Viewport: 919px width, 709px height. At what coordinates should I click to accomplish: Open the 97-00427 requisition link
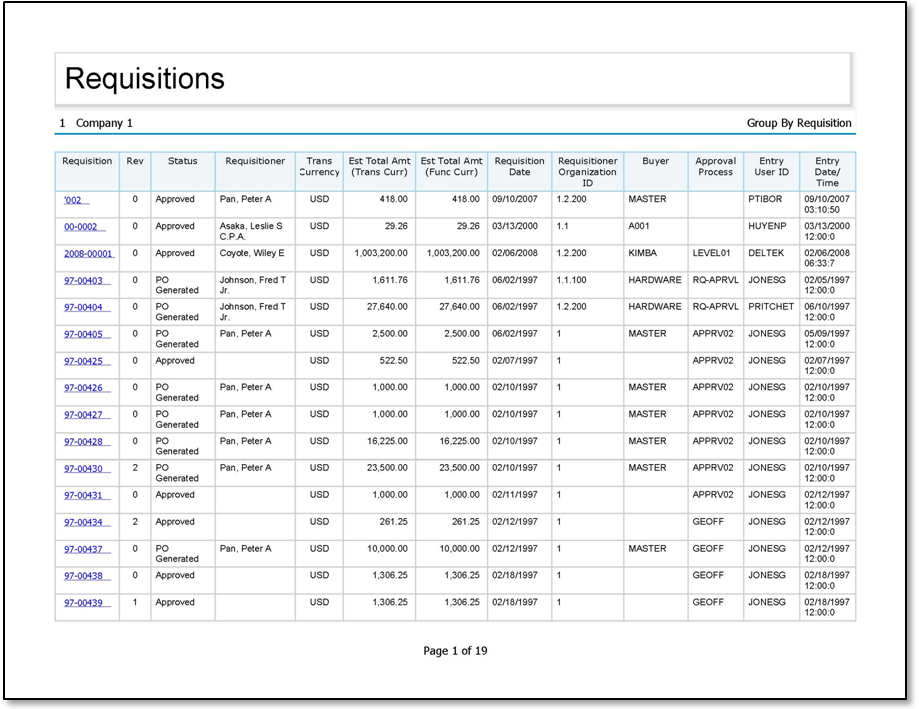83,415
